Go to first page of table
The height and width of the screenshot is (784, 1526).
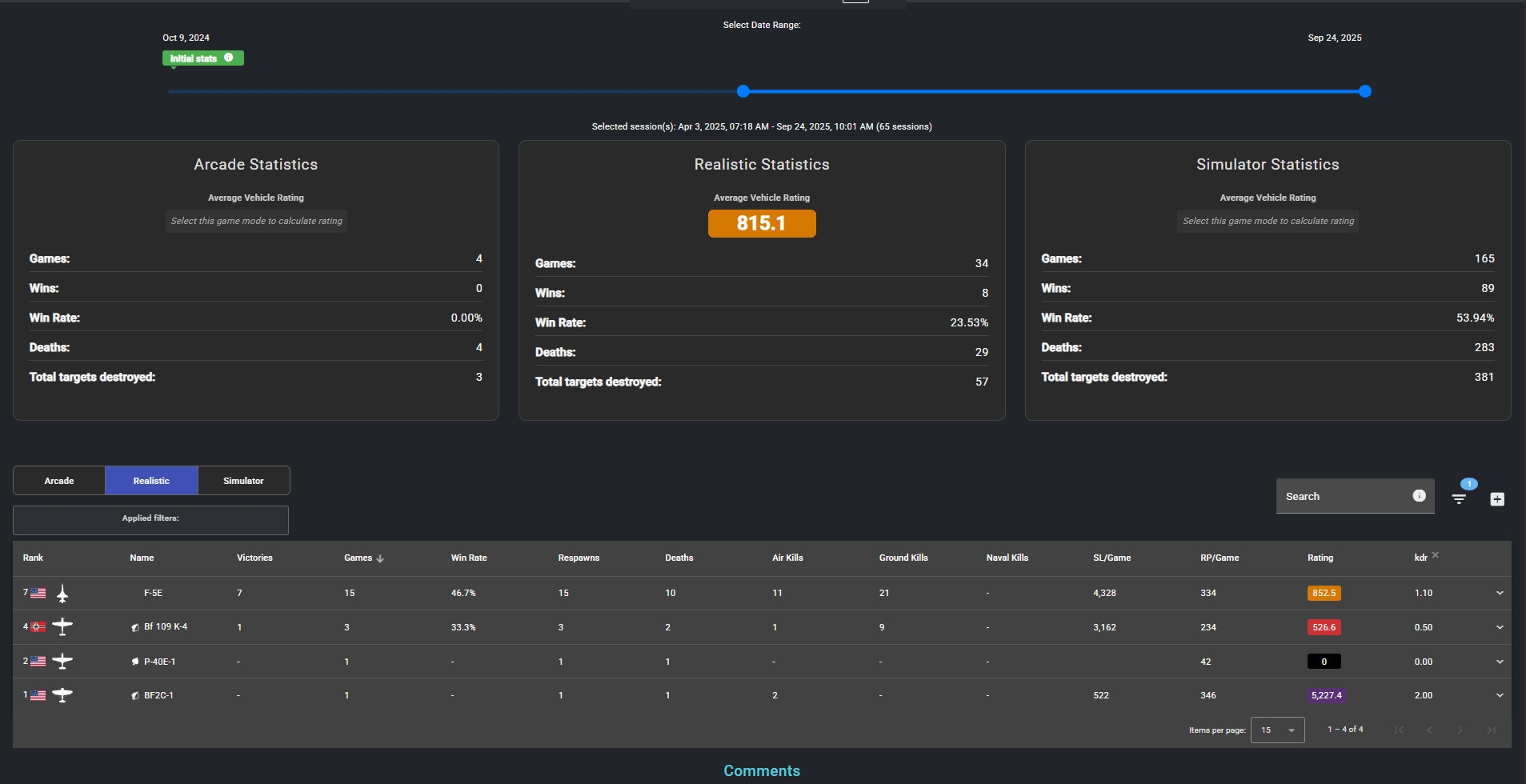pyautogui.click(x=1399, y=730)
